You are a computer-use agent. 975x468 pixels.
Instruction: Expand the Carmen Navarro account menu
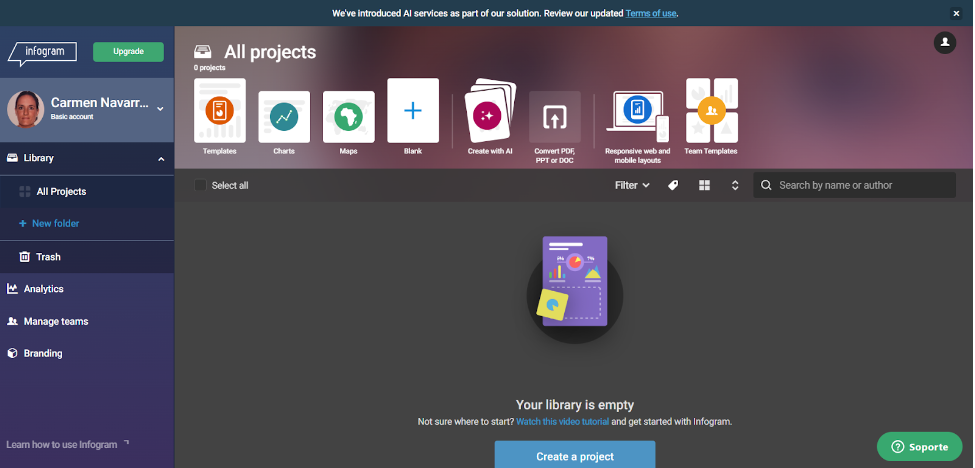tap(161, 110)
